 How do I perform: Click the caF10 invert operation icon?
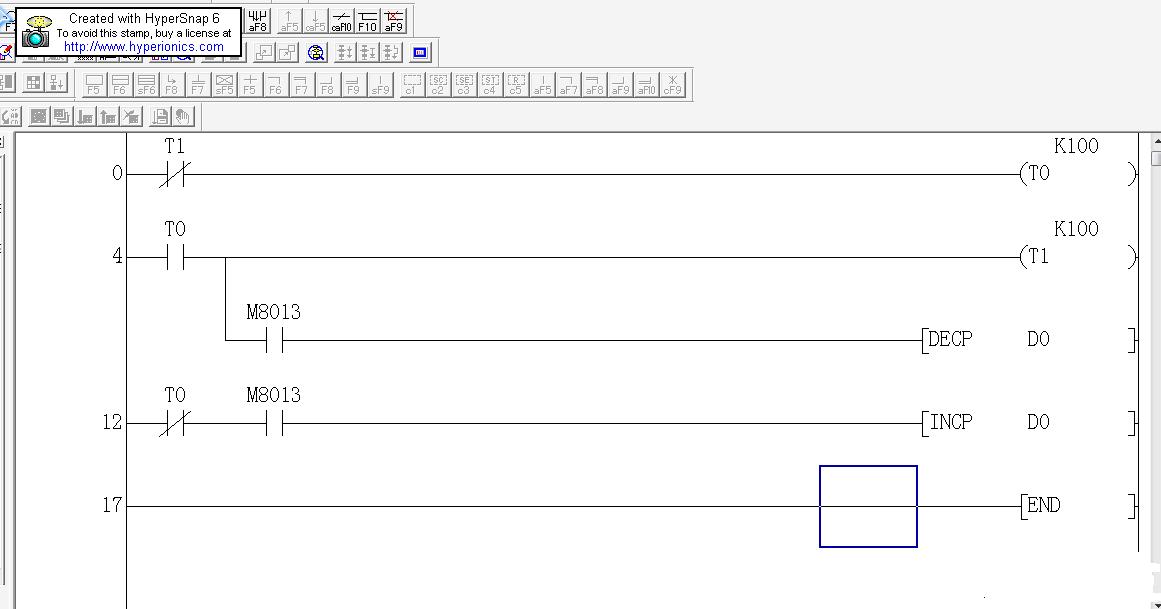[x=342, y=21]
